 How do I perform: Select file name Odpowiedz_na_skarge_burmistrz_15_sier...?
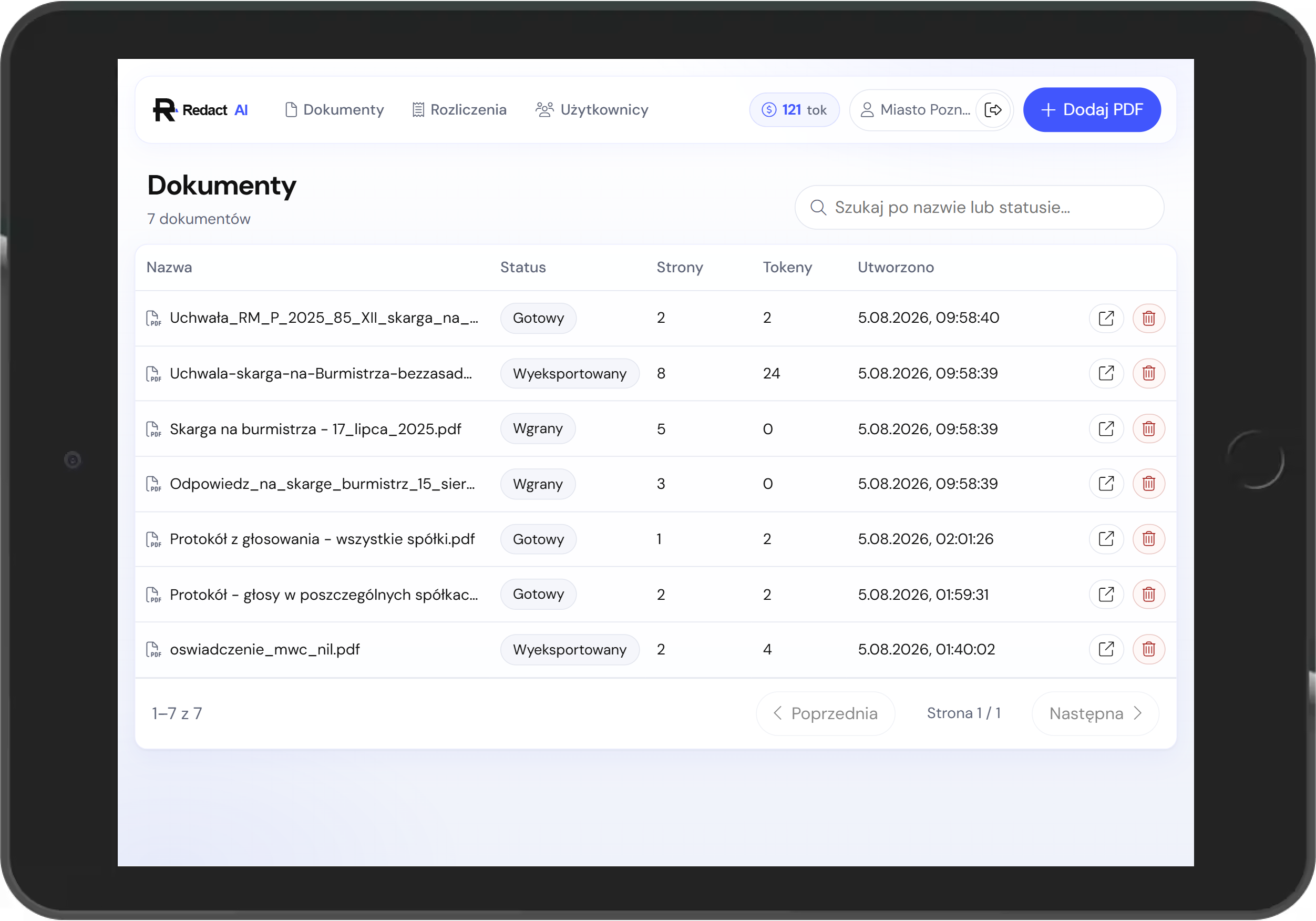click(x=322, y=484)
